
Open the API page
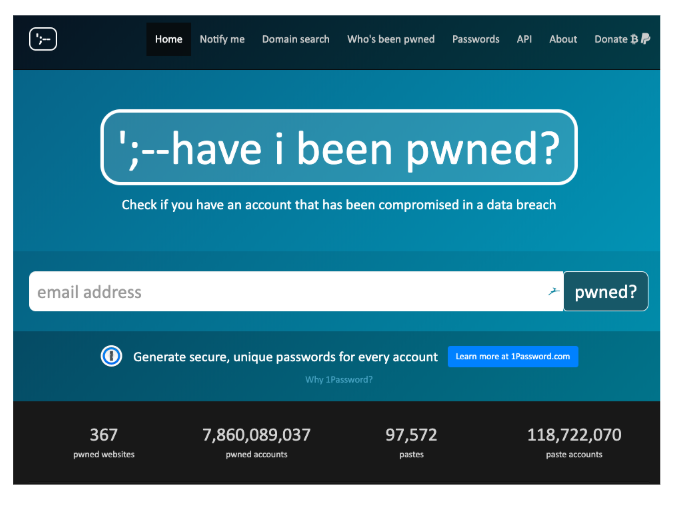[524, 39]
